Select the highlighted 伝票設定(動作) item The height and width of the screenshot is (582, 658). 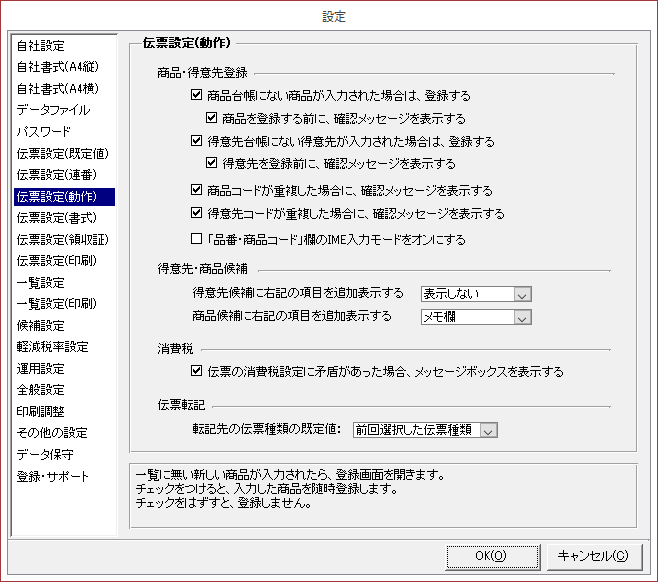pos(64,196)
